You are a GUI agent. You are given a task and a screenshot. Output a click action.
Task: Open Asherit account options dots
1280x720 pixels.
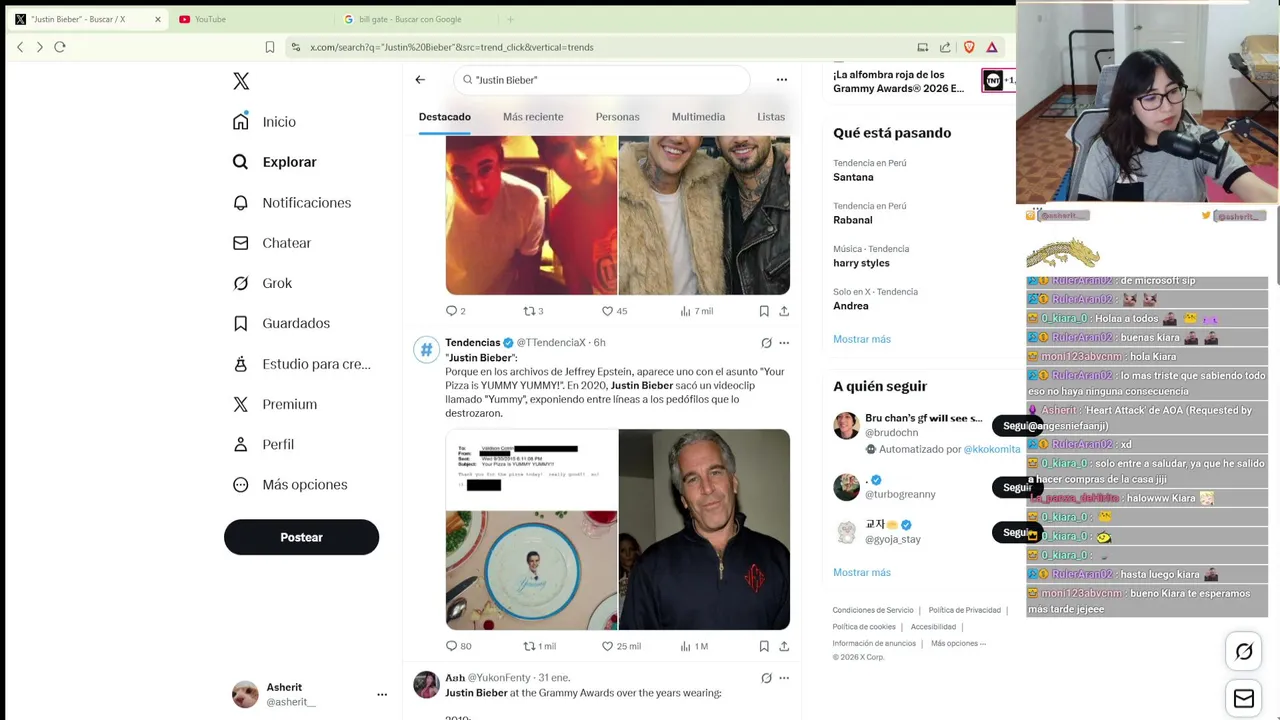[x=381, y=694]
